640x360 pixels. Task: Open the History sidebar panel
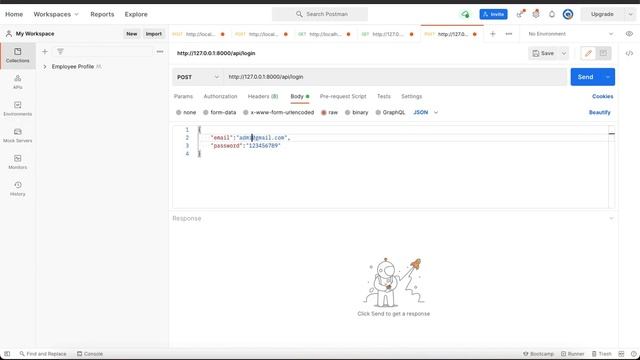18,189
